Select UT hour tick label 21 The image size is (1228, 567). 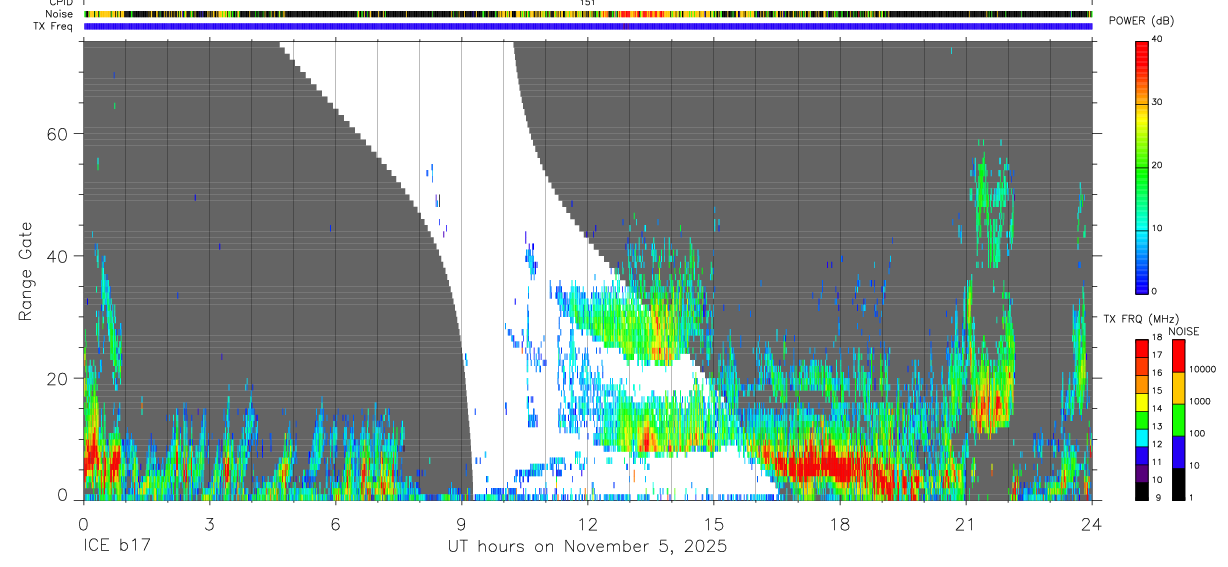966,524
